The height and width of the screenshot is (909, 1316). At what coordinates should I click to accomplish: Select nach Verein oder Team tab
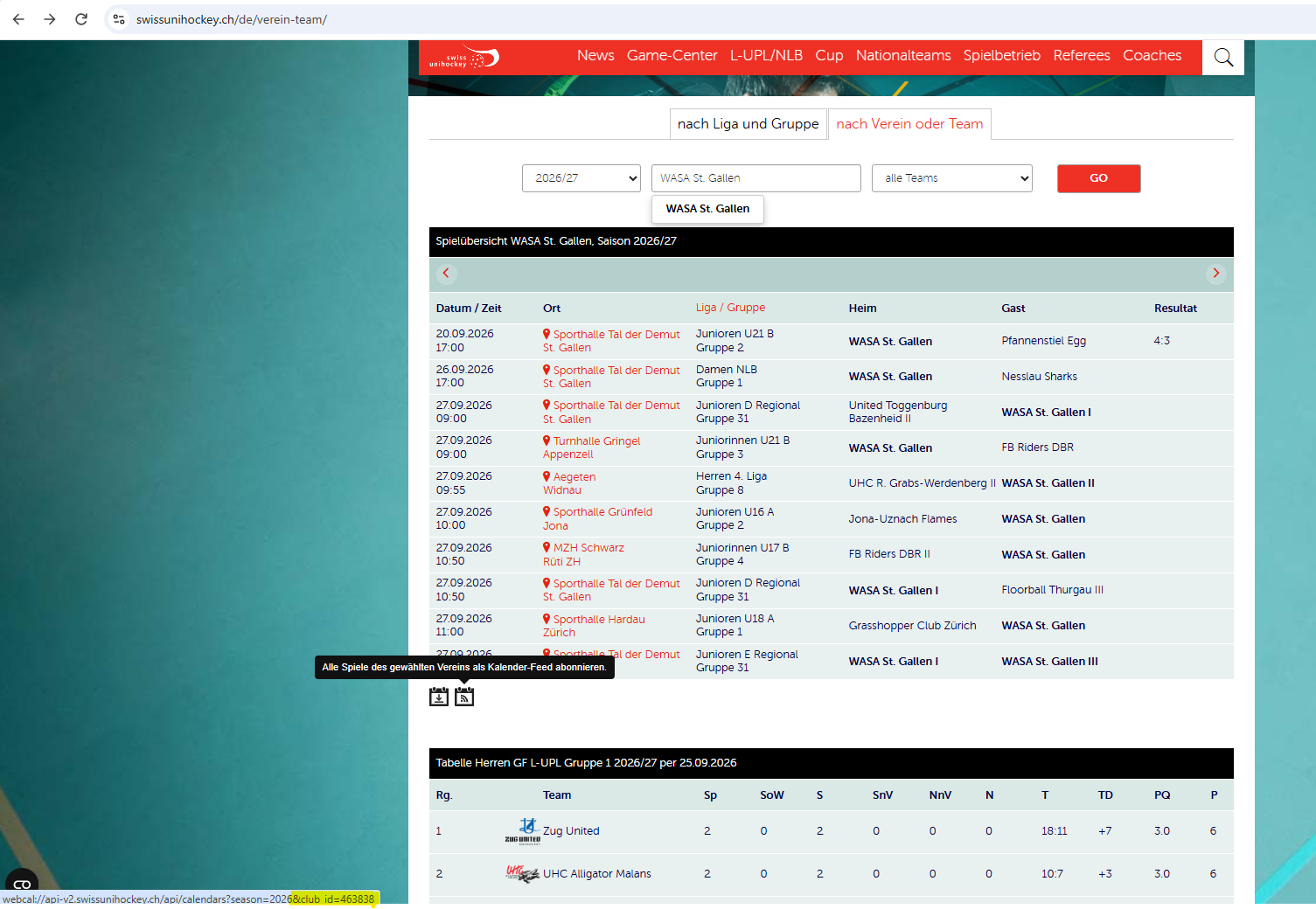(x=909, y=124)
